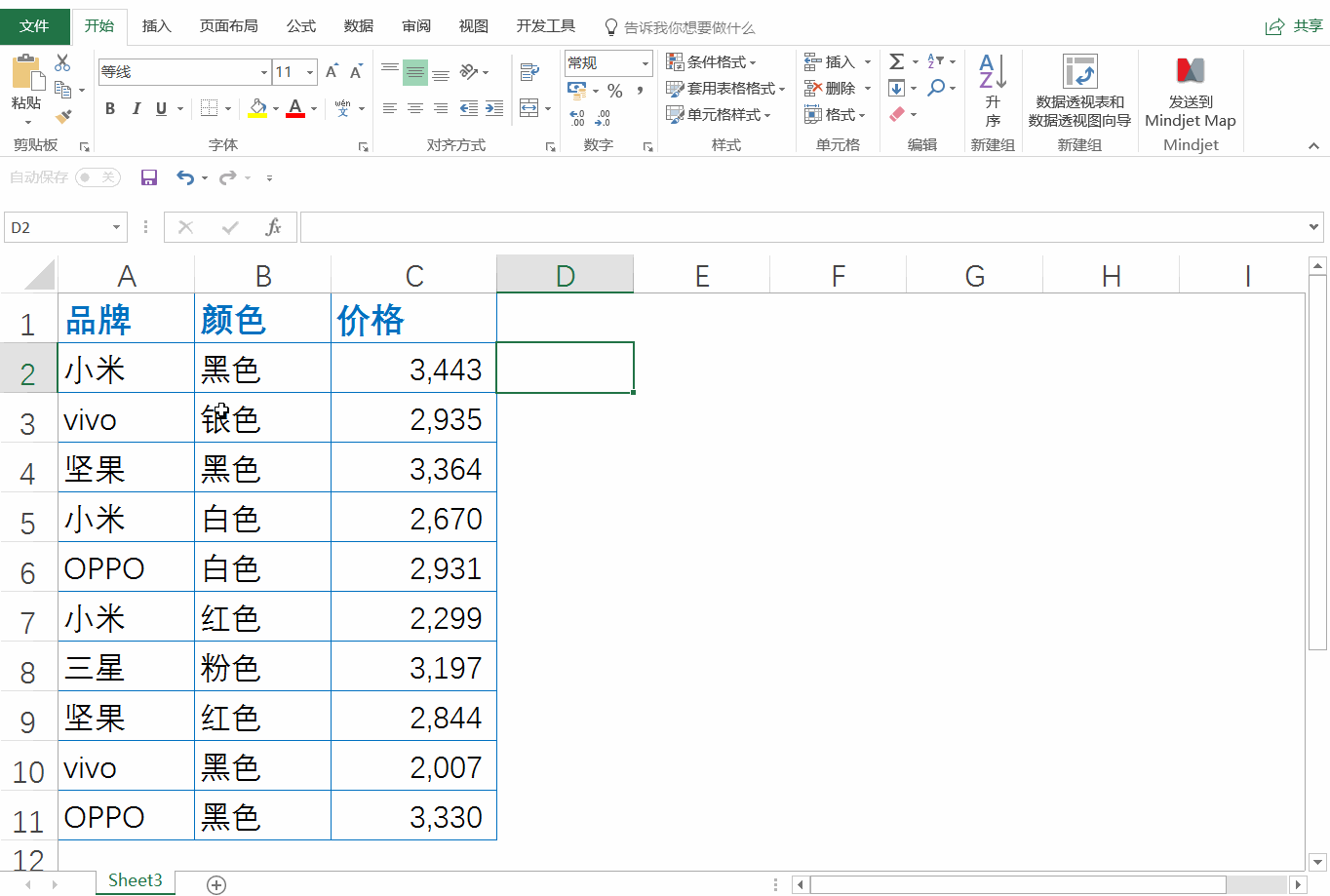Apply yellow fill color bucket

pyautogui.click(x=257, y=108)
